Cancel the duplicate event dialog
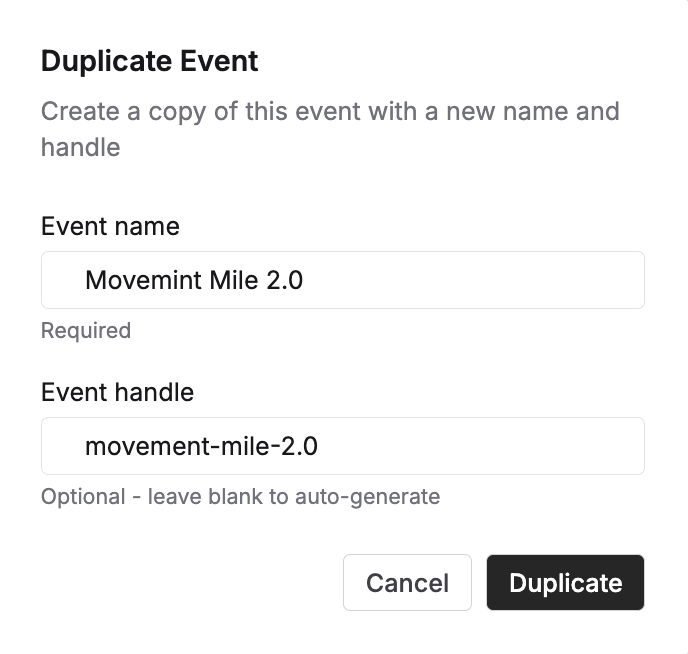 (407, 583)
